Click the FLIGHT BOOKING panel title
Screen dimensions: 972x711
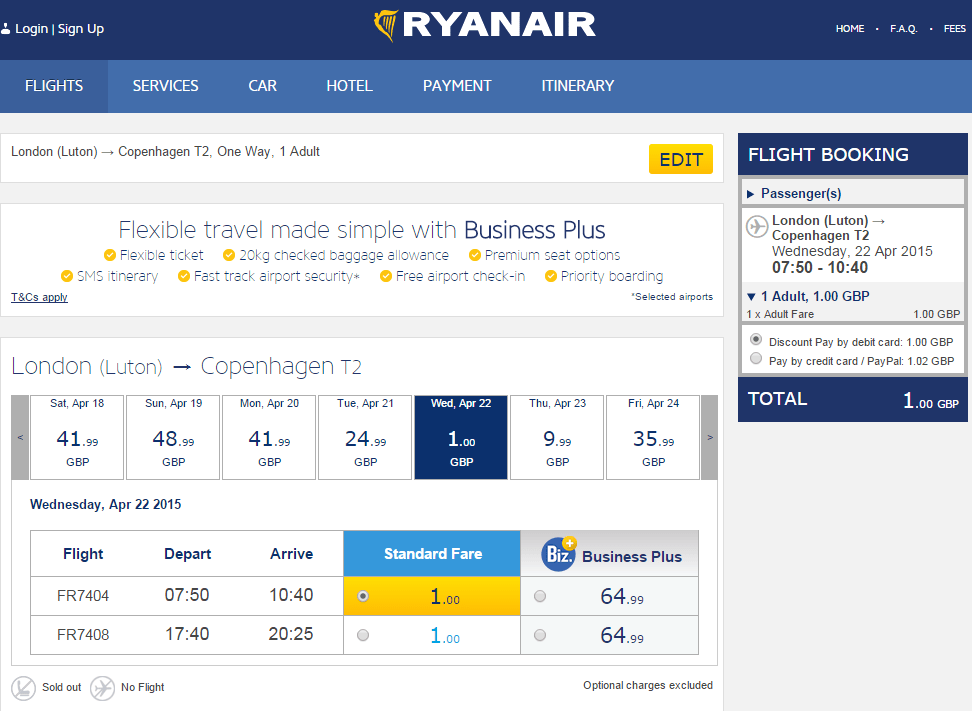click(828, 154)
